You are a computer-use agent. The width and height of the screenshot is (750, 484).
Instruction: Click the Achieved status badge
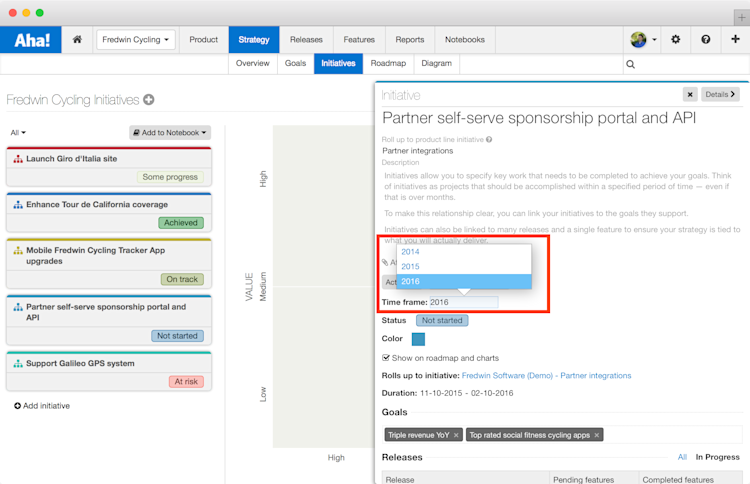181,223
